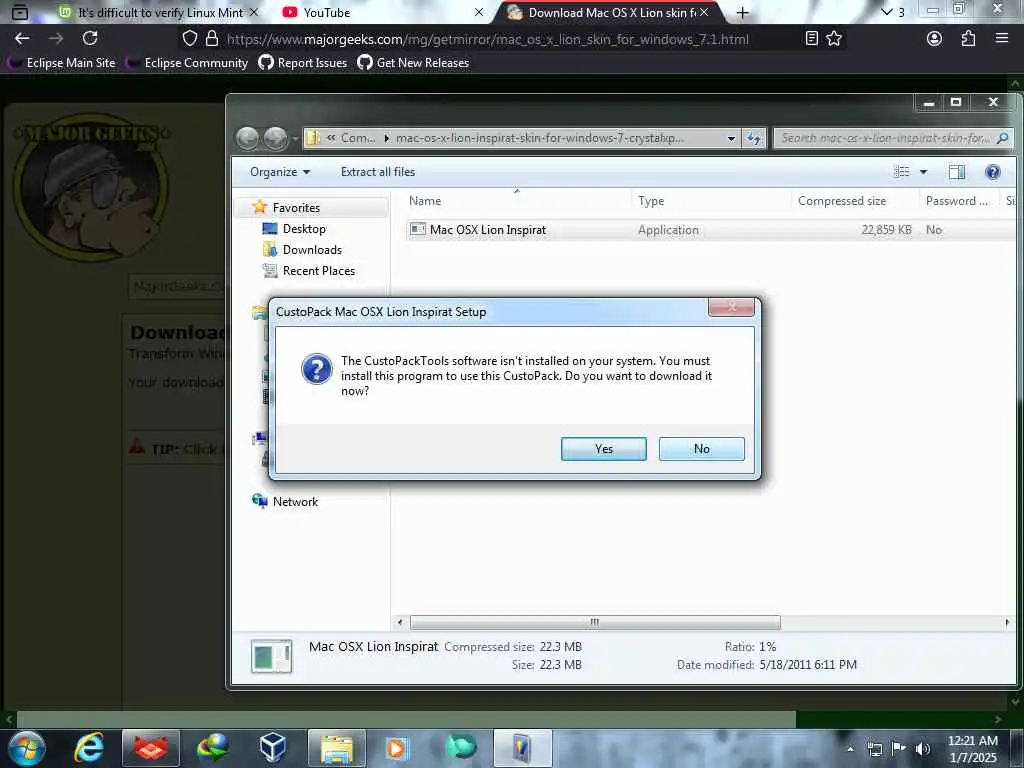The image size is (1024, 768).
Task: Open Get New Releases bookmark
Action: pyautogui.click(x=413, y=63)
